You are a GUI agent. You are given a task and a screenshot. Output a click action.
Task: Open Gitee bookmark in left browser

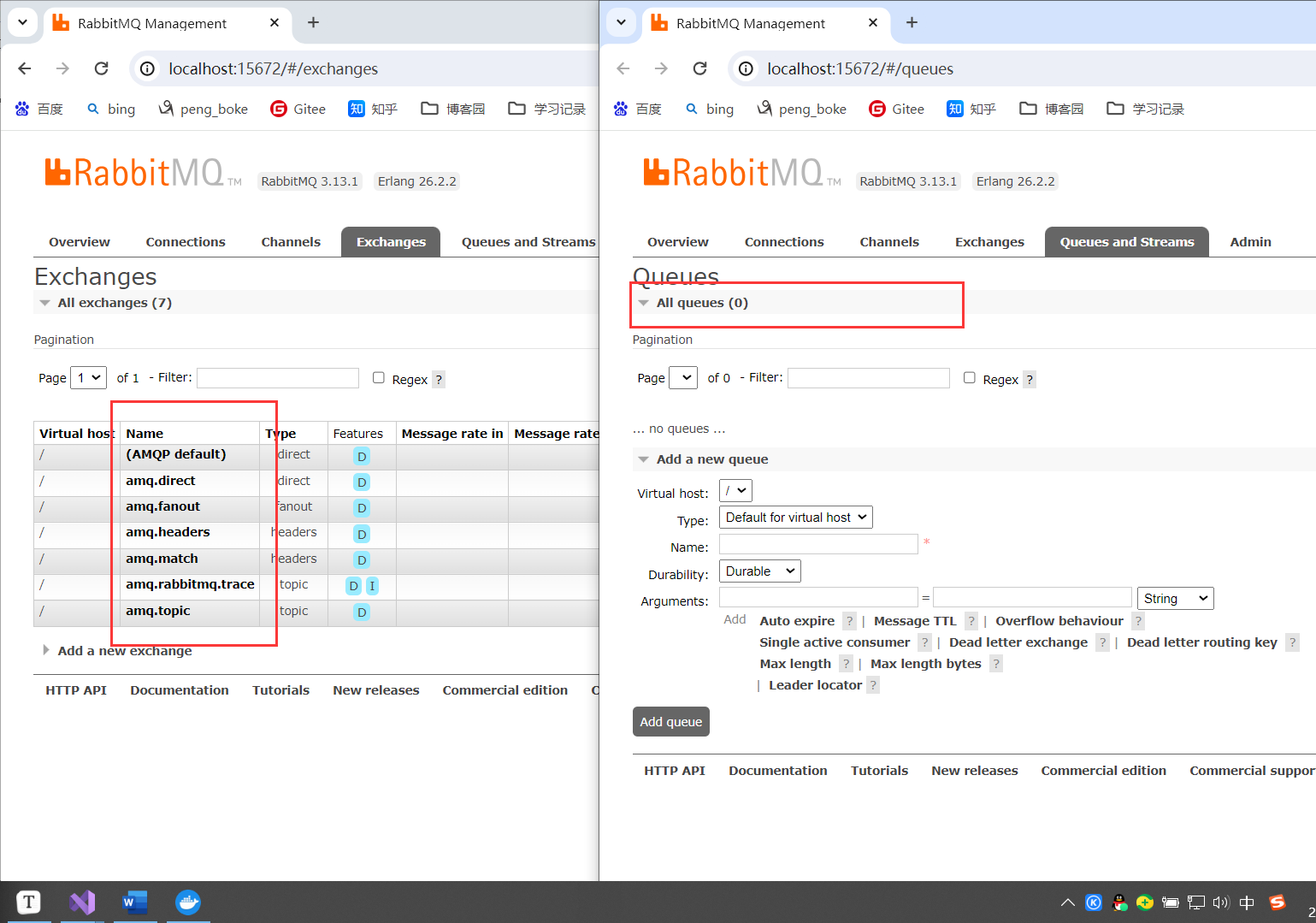click(x=298, y=109)
